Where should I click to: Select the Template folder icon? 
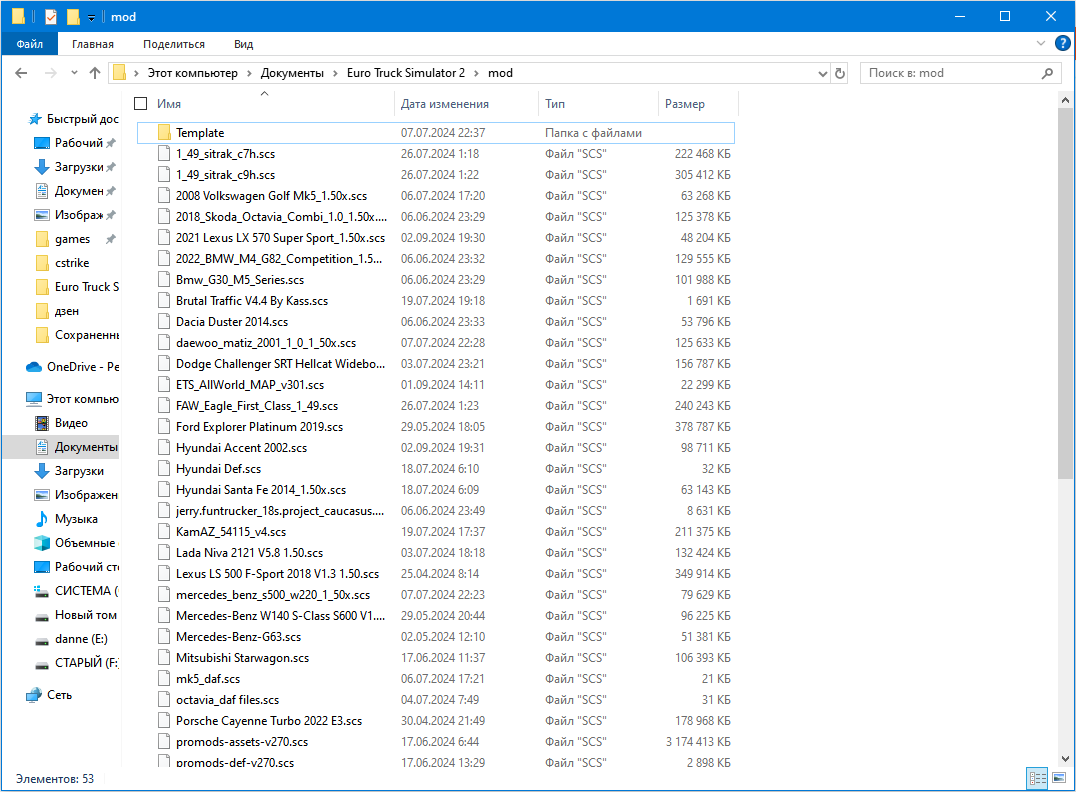[x=164, y=132]
